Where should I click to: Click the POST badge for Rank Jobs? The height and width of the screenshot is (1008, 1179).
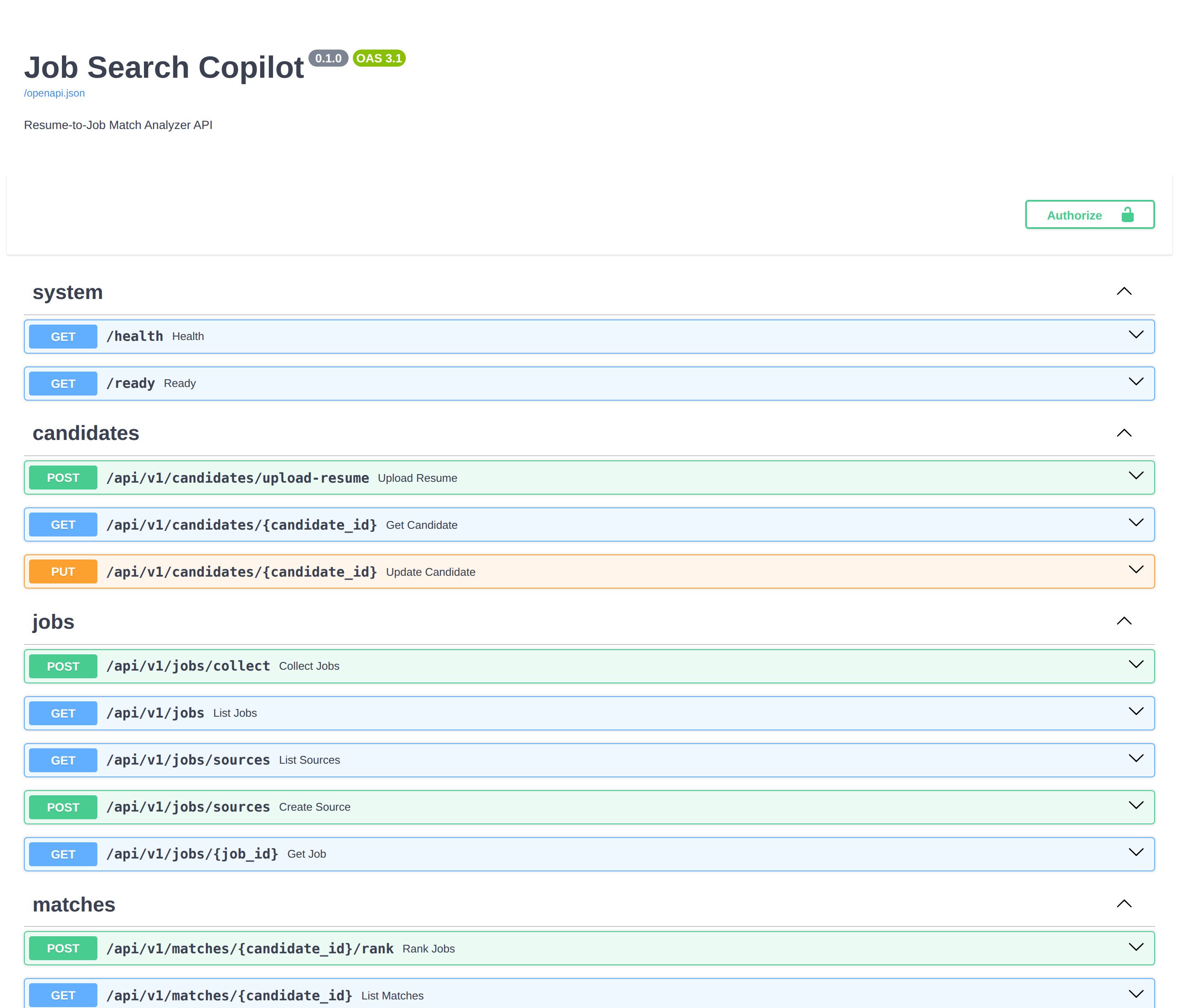(63, 948)
